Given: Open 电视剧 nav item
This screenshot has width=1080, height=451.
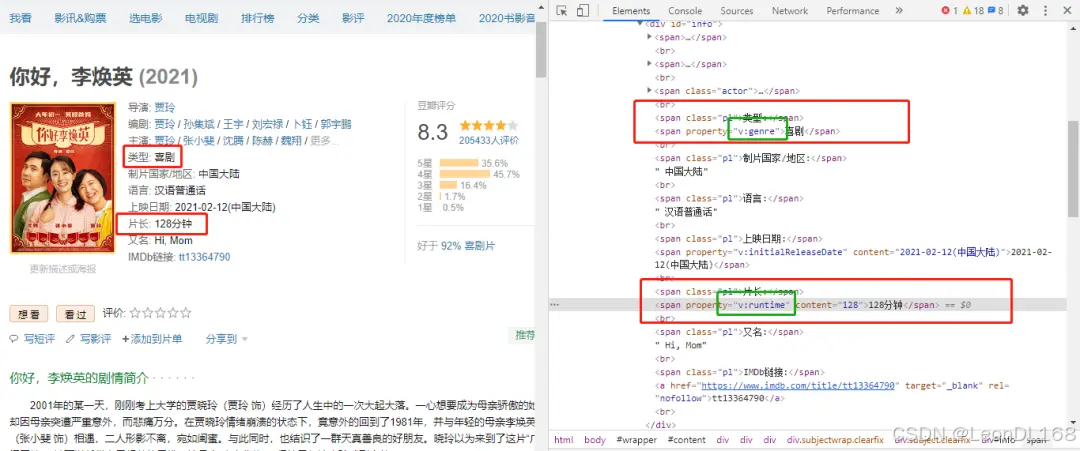Looking at the screenshot, I should click(x=202, y=18).
